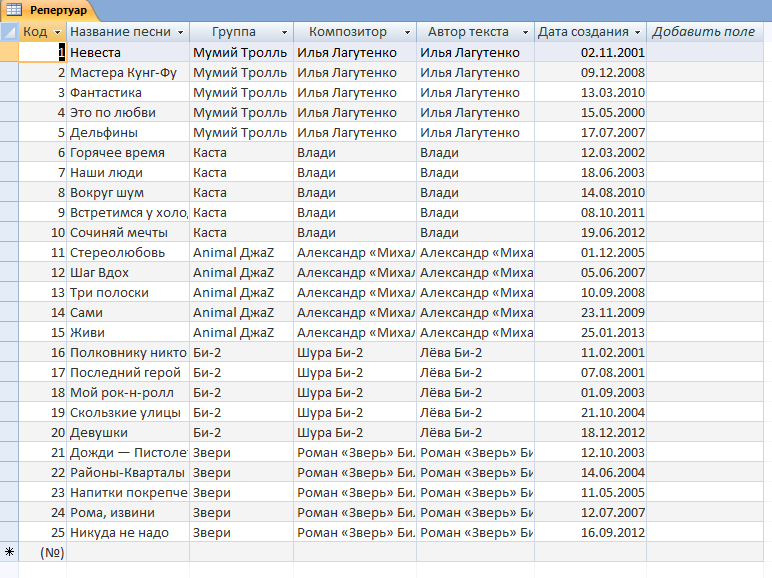Click the song cell Три полоски
This screenshot has height=578, width=772.
(x=128, y=292)
